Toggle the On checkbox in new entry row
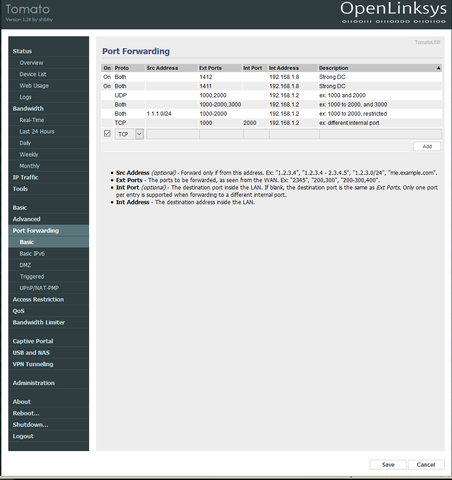452x480 pixels. (107, 134)
